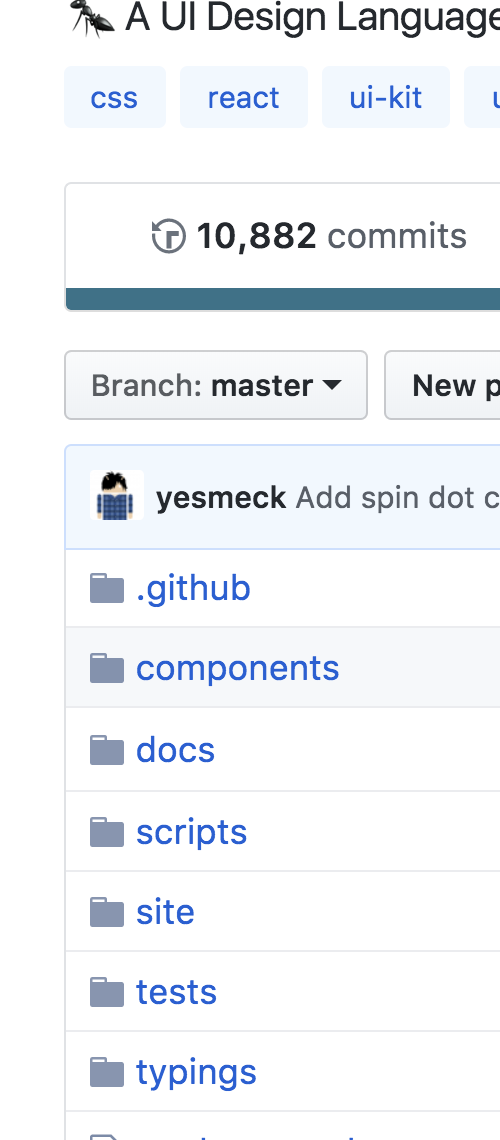The image size is (500, 1140).
Task: Open the components directory link
Action: point(238,668)
